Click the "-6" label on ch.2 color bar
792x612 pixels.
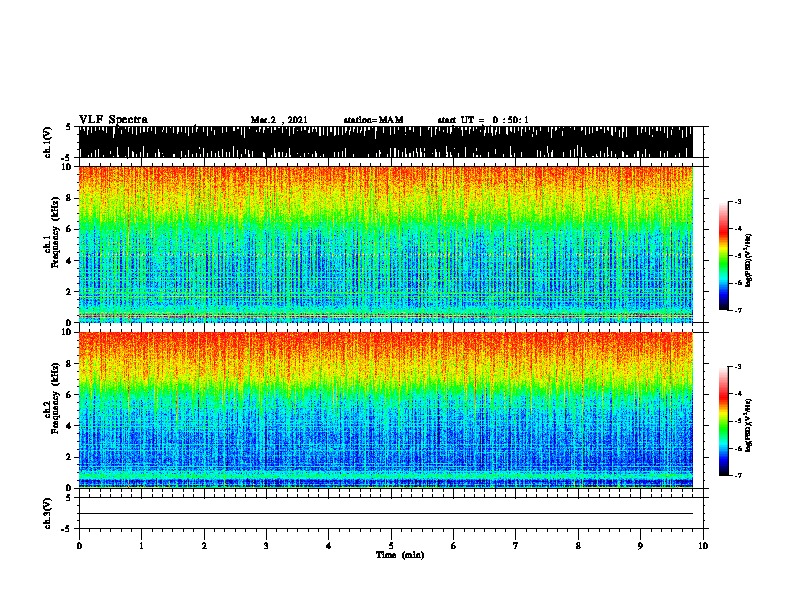737,448
